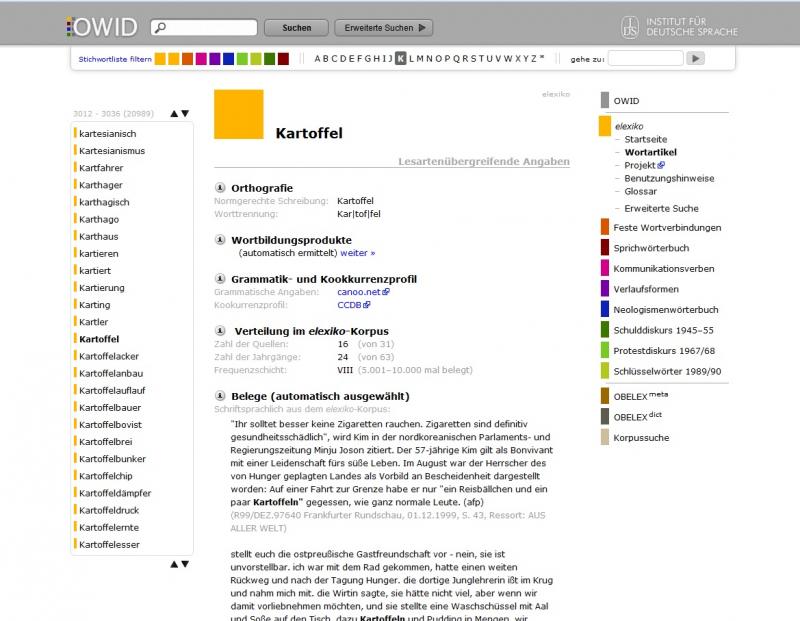The width and height of the screenshot is (800, 621).
Task: Open the Projekt external link in the sidebar
Action: [644, 165]
